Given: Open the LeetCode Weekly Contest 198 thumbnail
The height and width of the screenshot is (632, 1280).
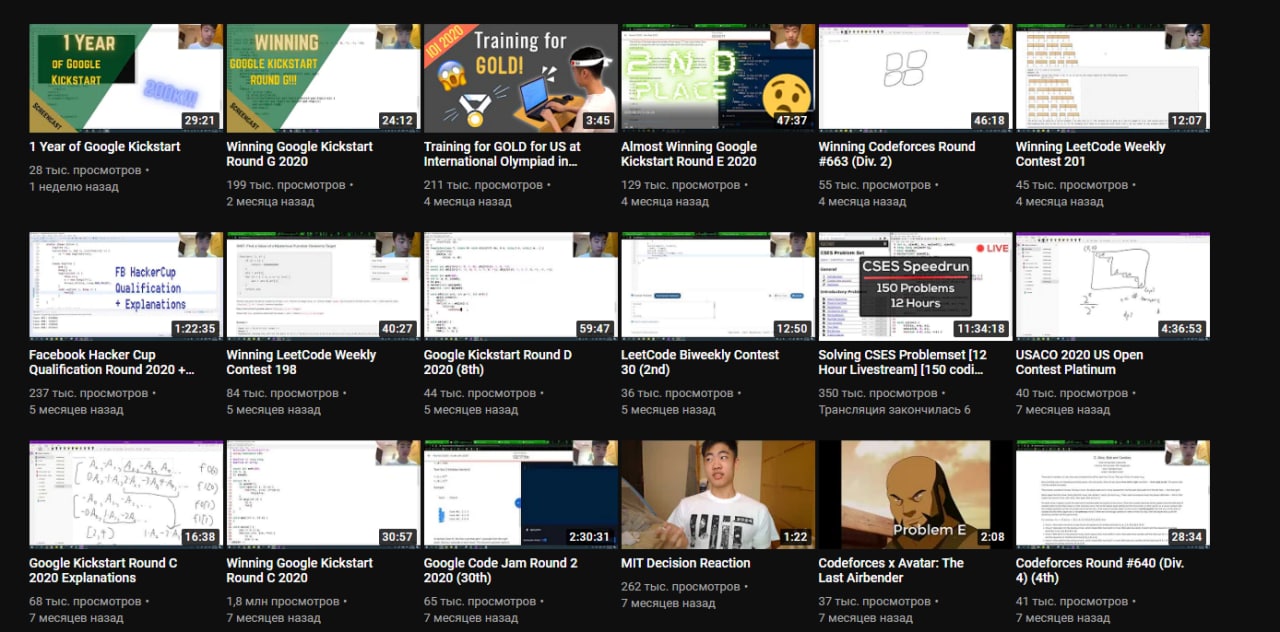Looking at the screenshot, I should pyautogui.click(x=323, y=286).
